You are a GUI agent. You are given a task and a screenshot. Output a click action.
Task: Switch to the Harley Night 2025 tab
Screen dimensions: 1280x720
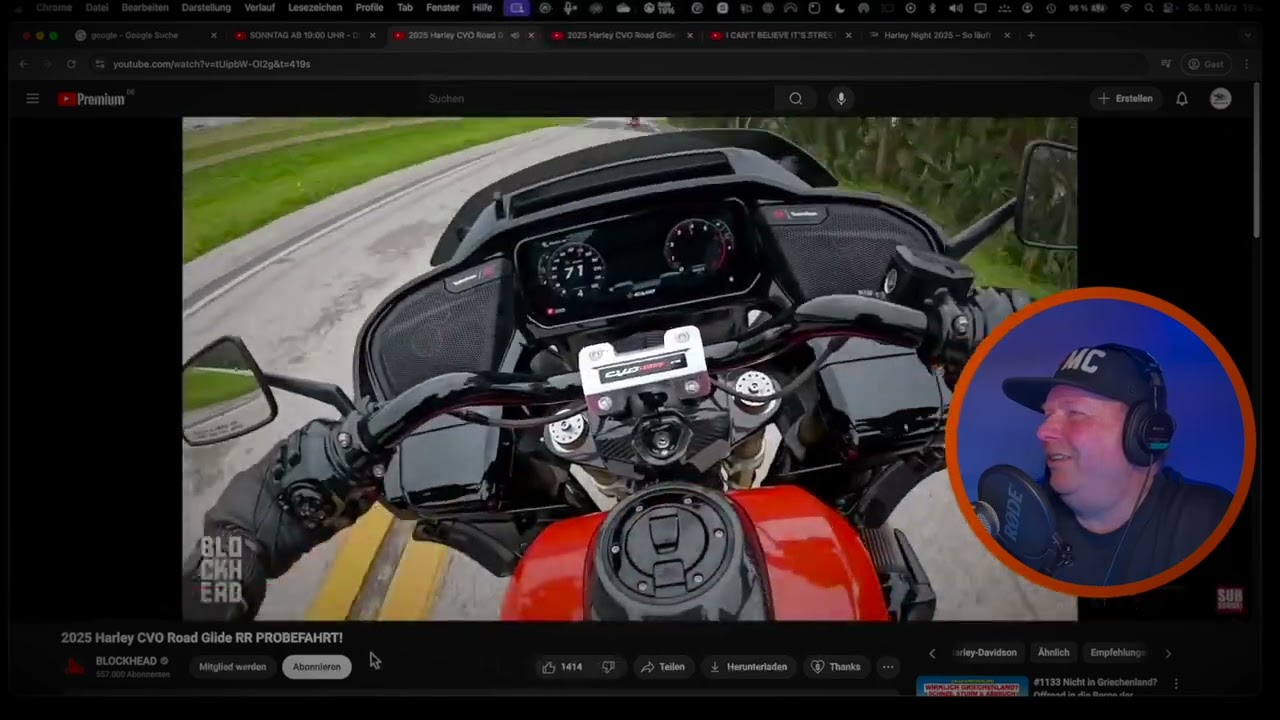pos(936,35)
